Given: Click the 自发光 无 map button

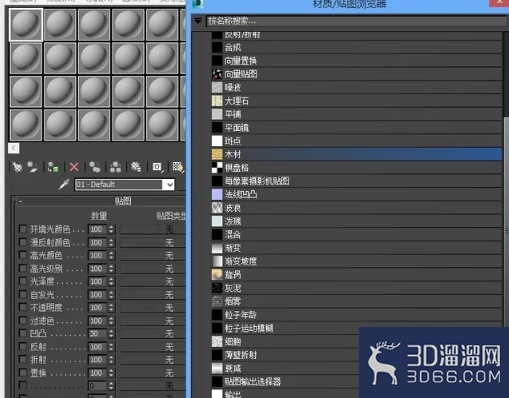Looking at the screenshot, I should [153, 295].
